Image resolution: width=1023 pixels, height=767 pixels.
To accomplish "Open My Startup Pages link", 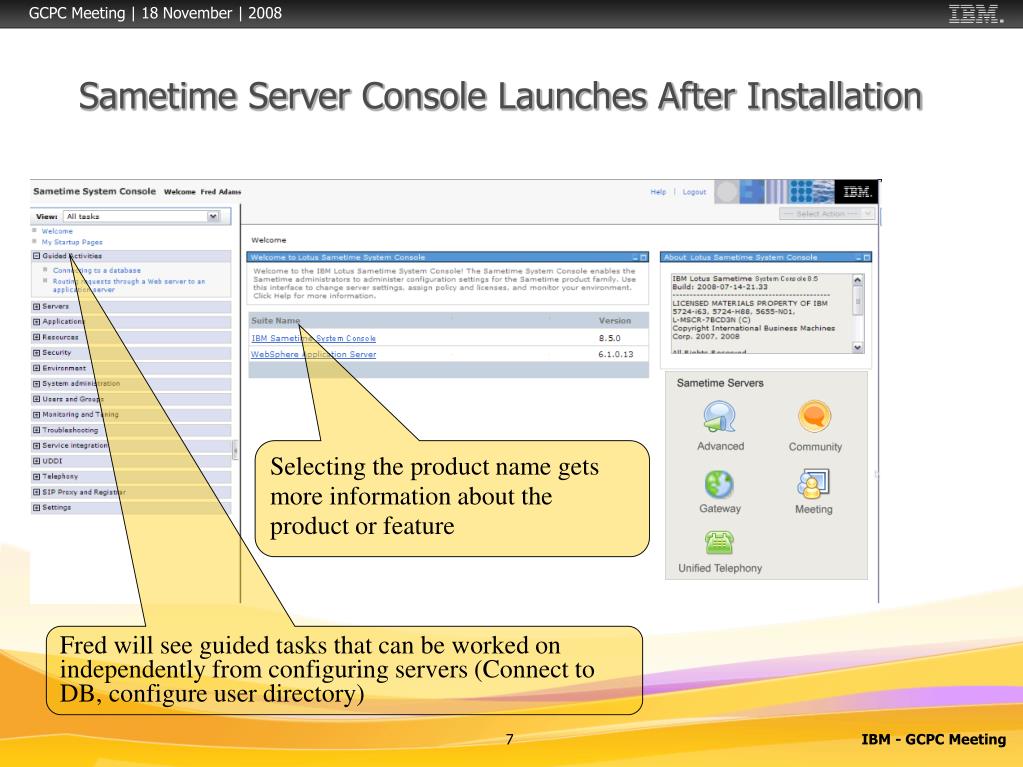I will (72, 243).
